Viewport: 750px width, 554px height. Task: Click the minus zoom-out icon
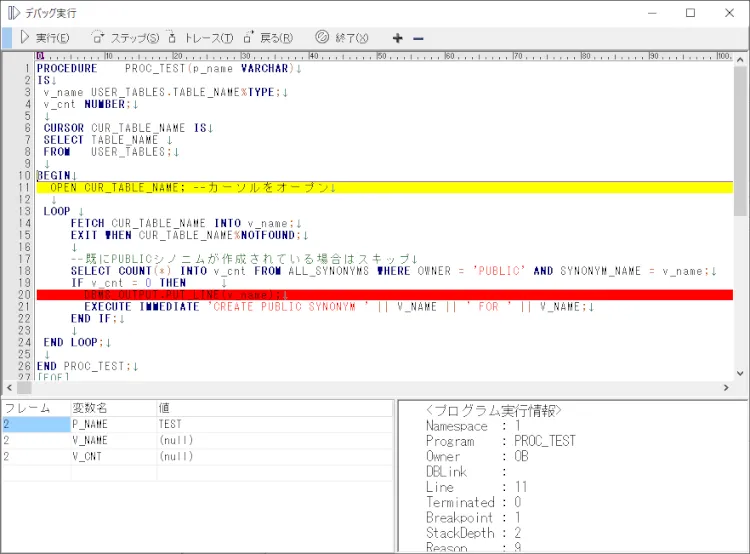418,38
